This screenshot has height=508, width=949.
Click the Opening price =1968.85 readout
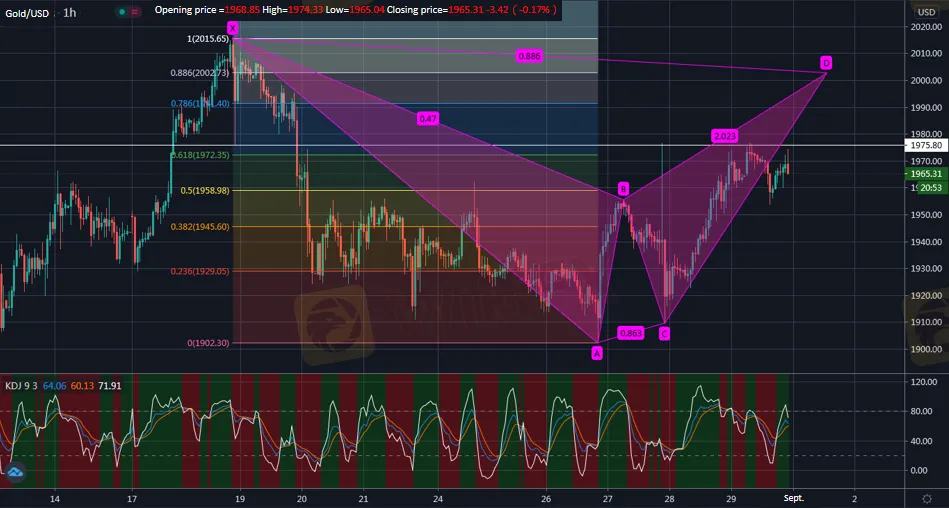207,10
